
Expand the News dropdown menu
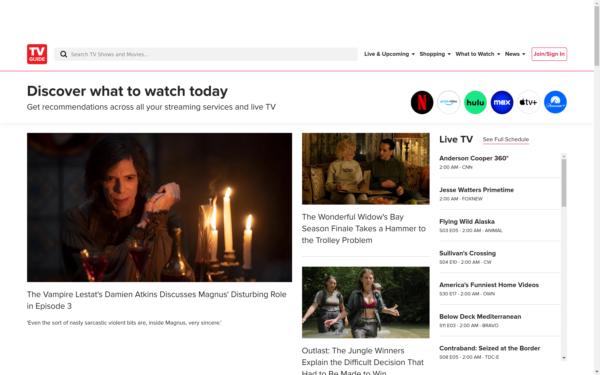click(x=515, y=54)
